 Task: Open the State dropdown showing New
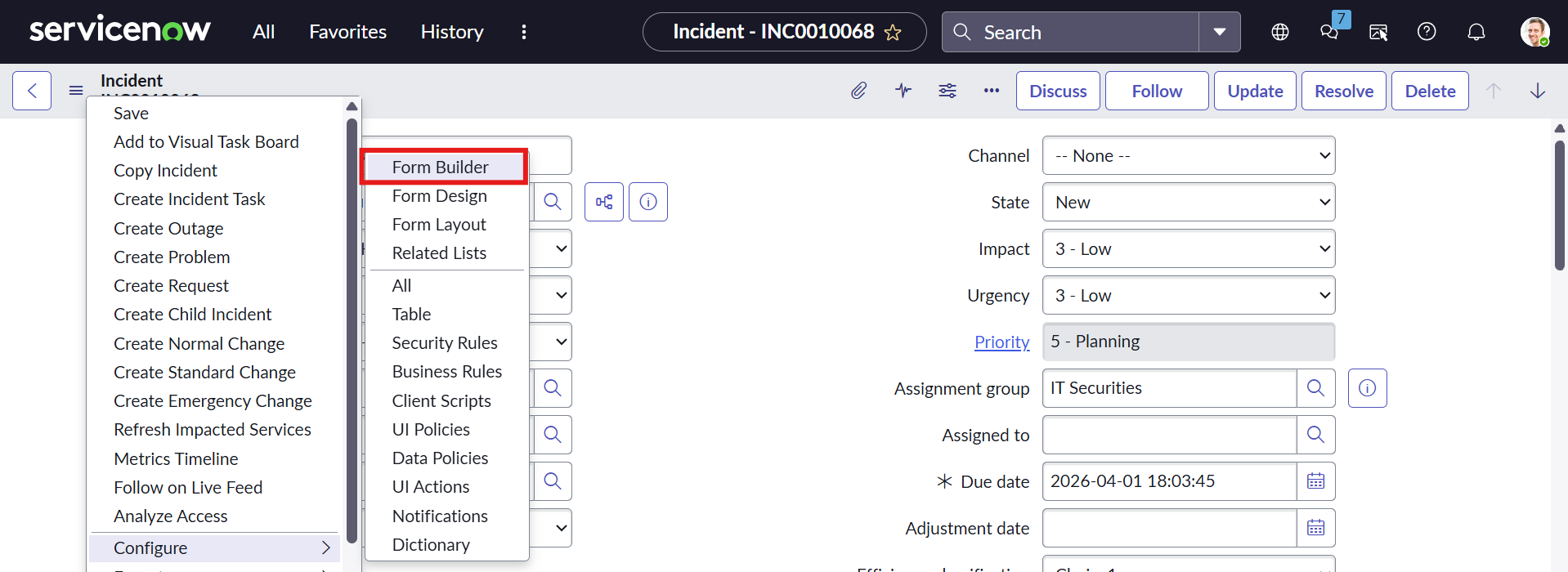click(x=1188, y=203)
